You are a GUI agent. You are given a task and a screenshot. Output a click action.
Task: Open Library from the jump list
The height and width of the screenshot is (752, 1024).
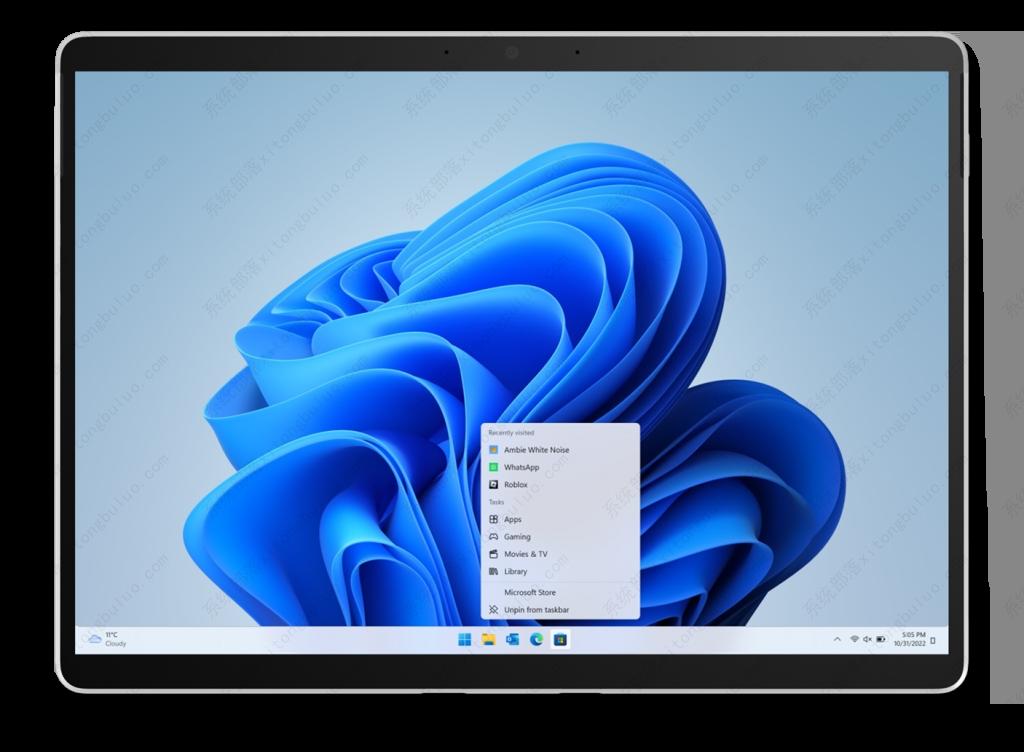515,571
